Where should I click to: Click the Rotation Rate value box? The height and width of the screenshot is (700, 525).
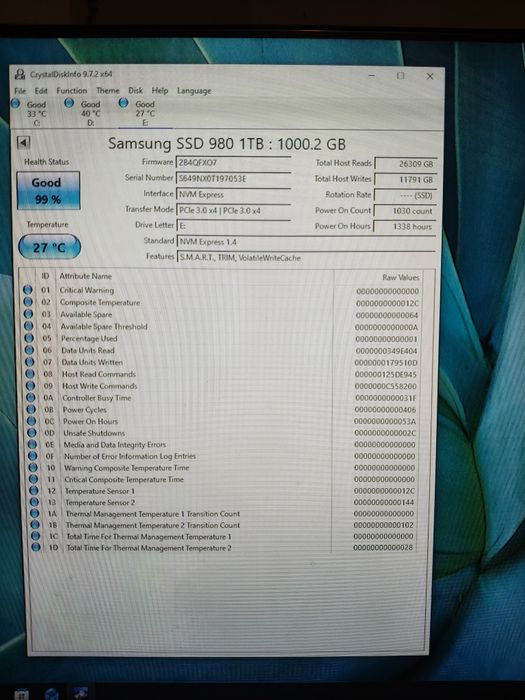[405, 195]
